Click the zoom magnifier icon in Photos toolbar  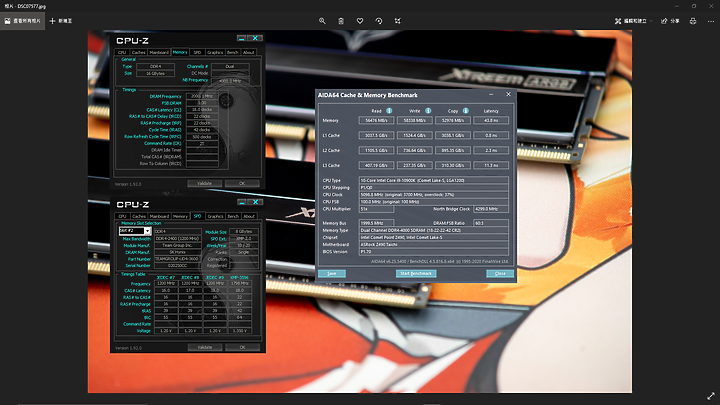(322, 21)
